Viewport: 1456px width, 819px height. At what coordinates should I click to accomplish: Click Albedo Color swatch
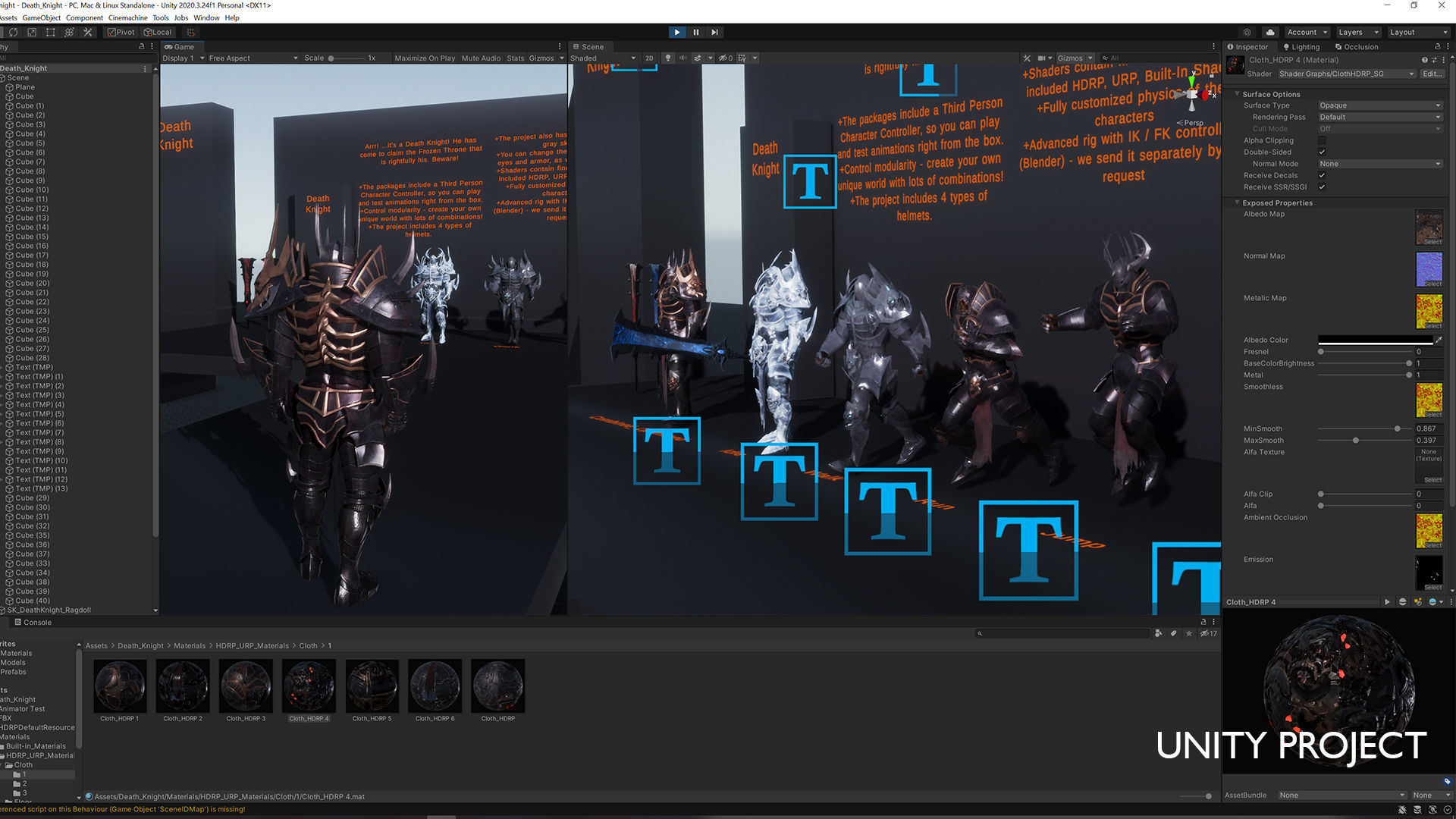(x=1376, y=340)
